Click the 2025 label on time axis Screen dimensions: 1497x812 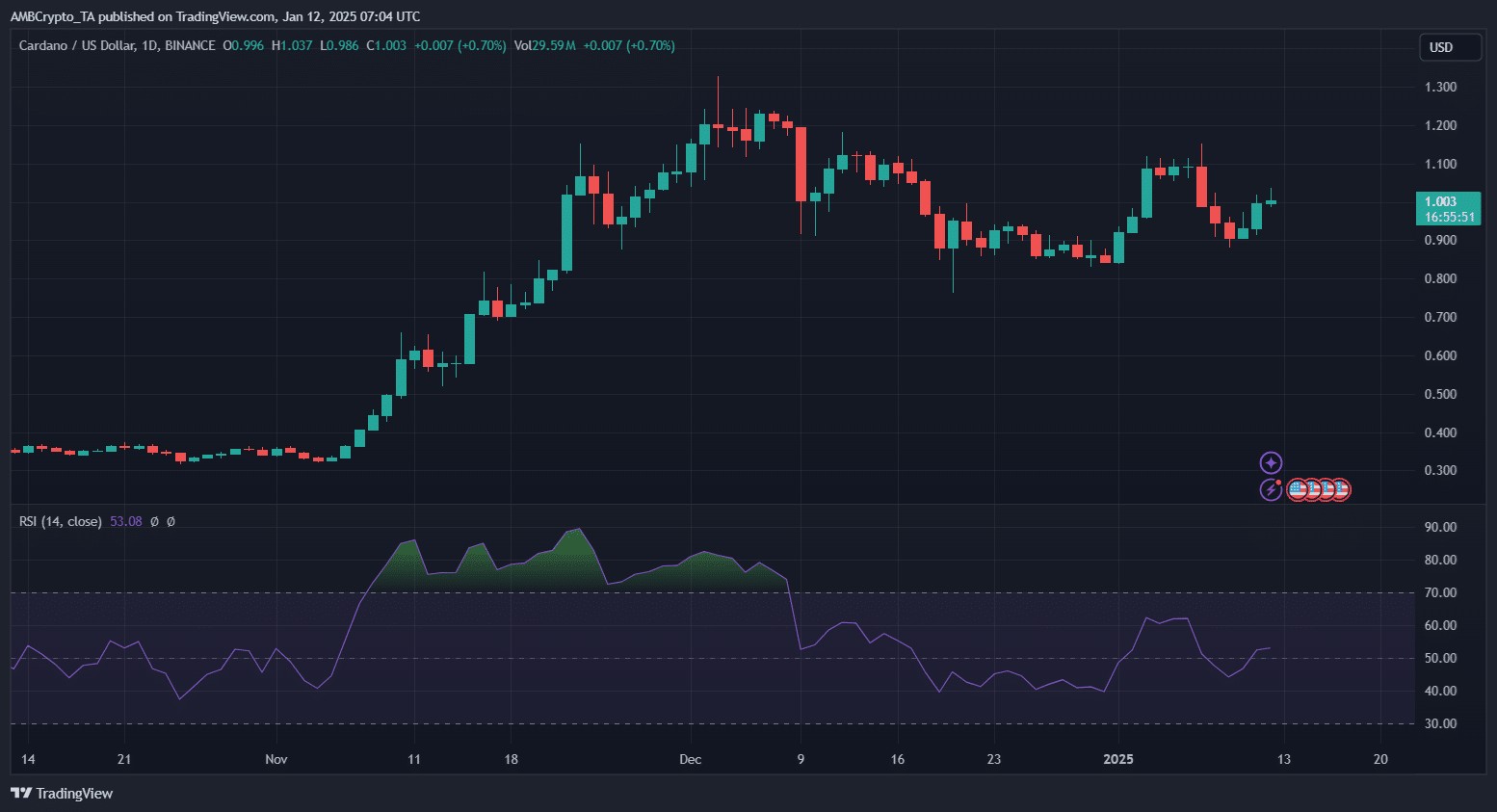tap(1117, 759)
